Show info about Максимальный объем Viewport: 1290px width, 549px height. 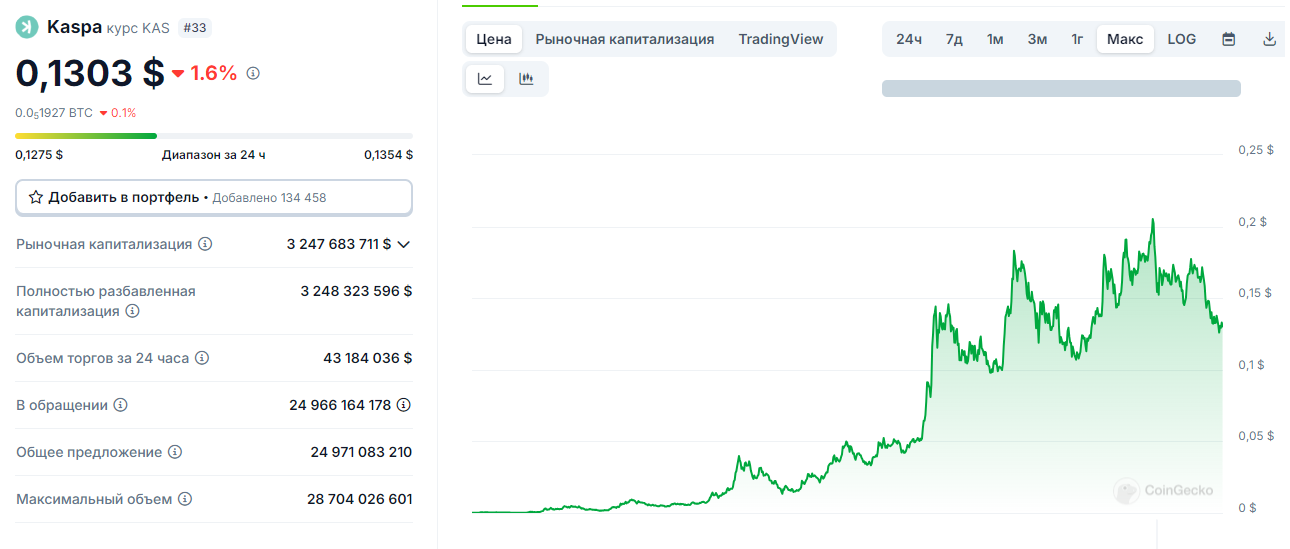coord(185,499)
